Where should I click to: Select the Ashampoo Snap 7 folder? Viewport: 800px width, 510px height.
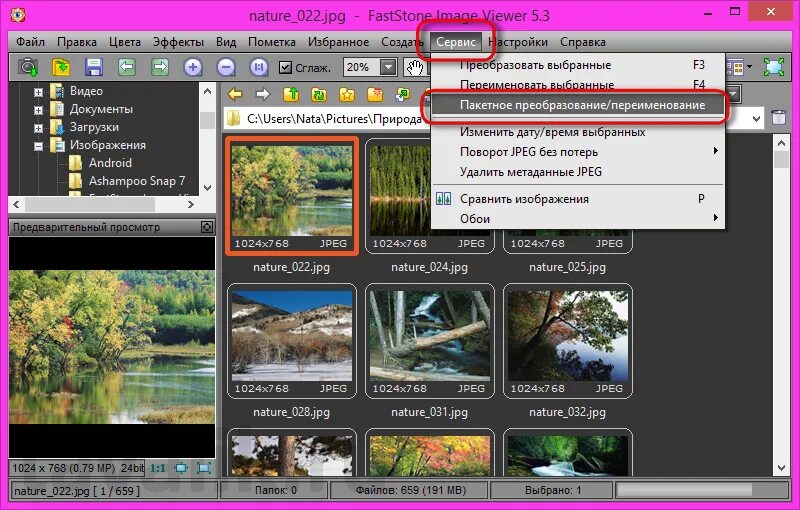(x=137, y=181)
